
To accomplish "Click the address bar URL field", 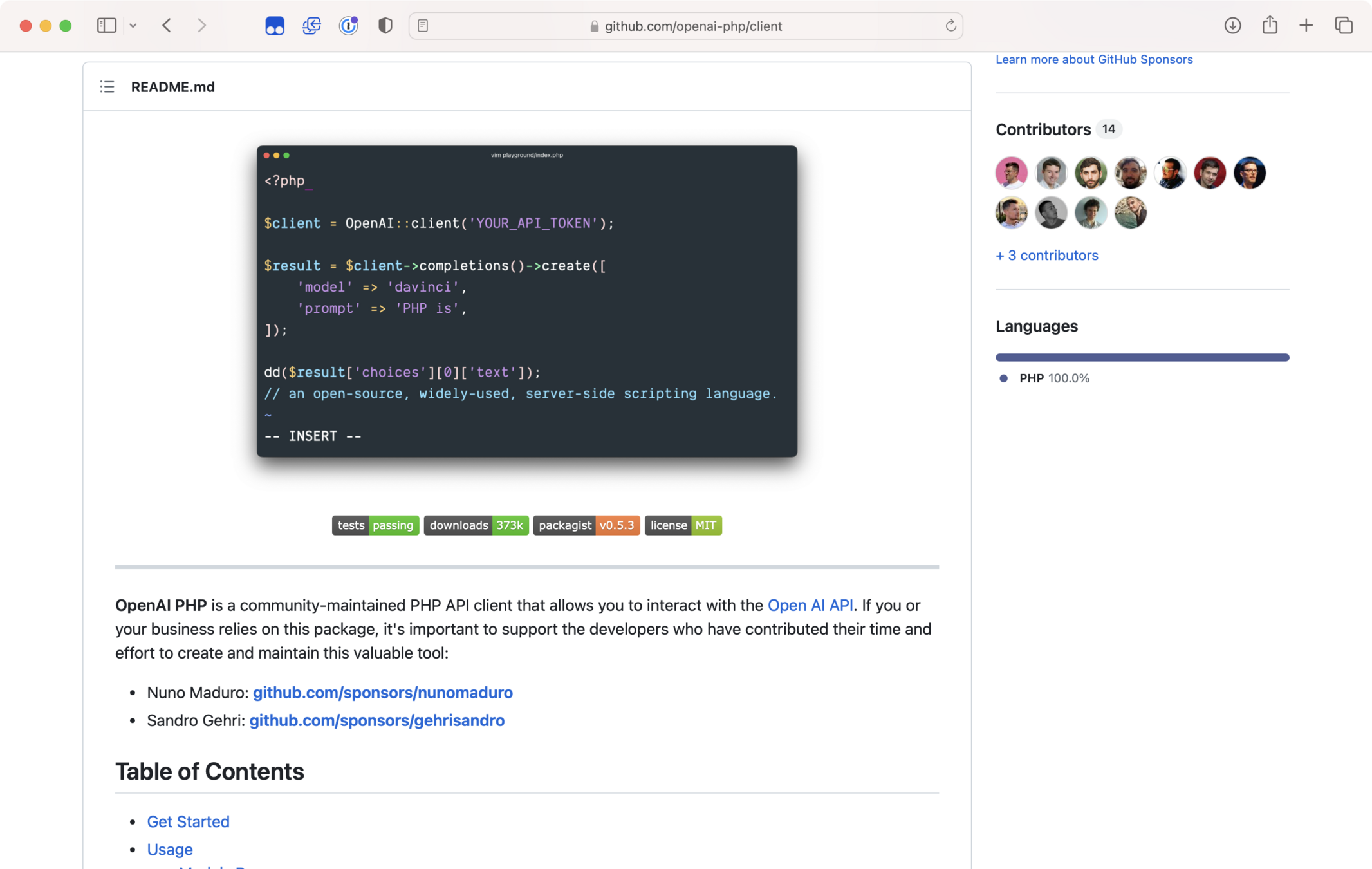I will pyautogui.click(x=692, y=26).
